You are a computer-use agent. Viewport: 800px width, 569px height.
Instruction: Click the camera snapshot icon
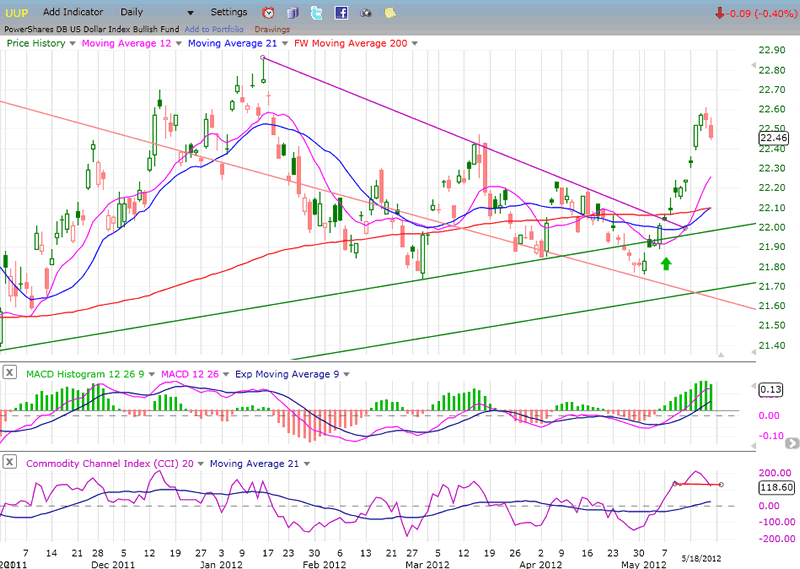pyautogui.click(x=365, y=13)
